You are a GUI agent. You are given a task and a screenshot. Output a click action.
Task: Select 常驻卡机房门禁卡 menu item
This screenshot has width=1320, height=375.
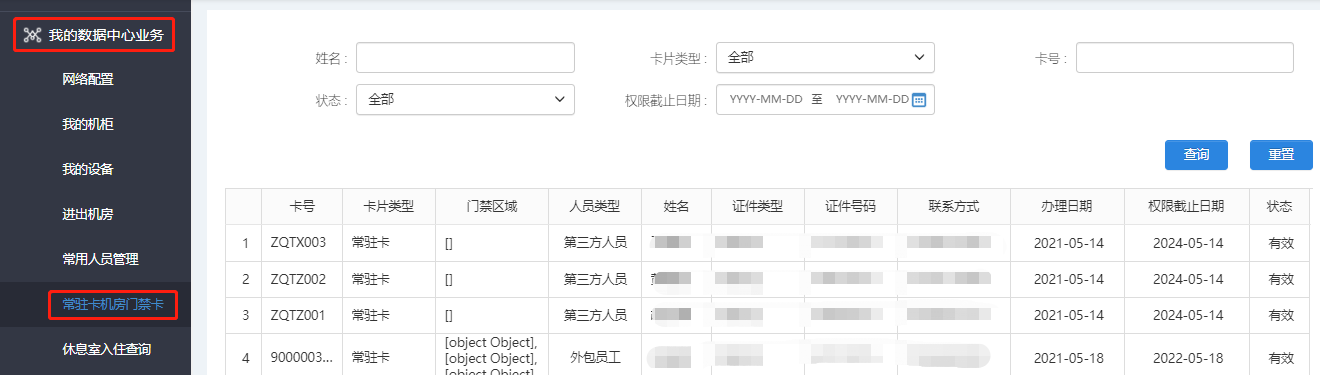tap(113, 304)
